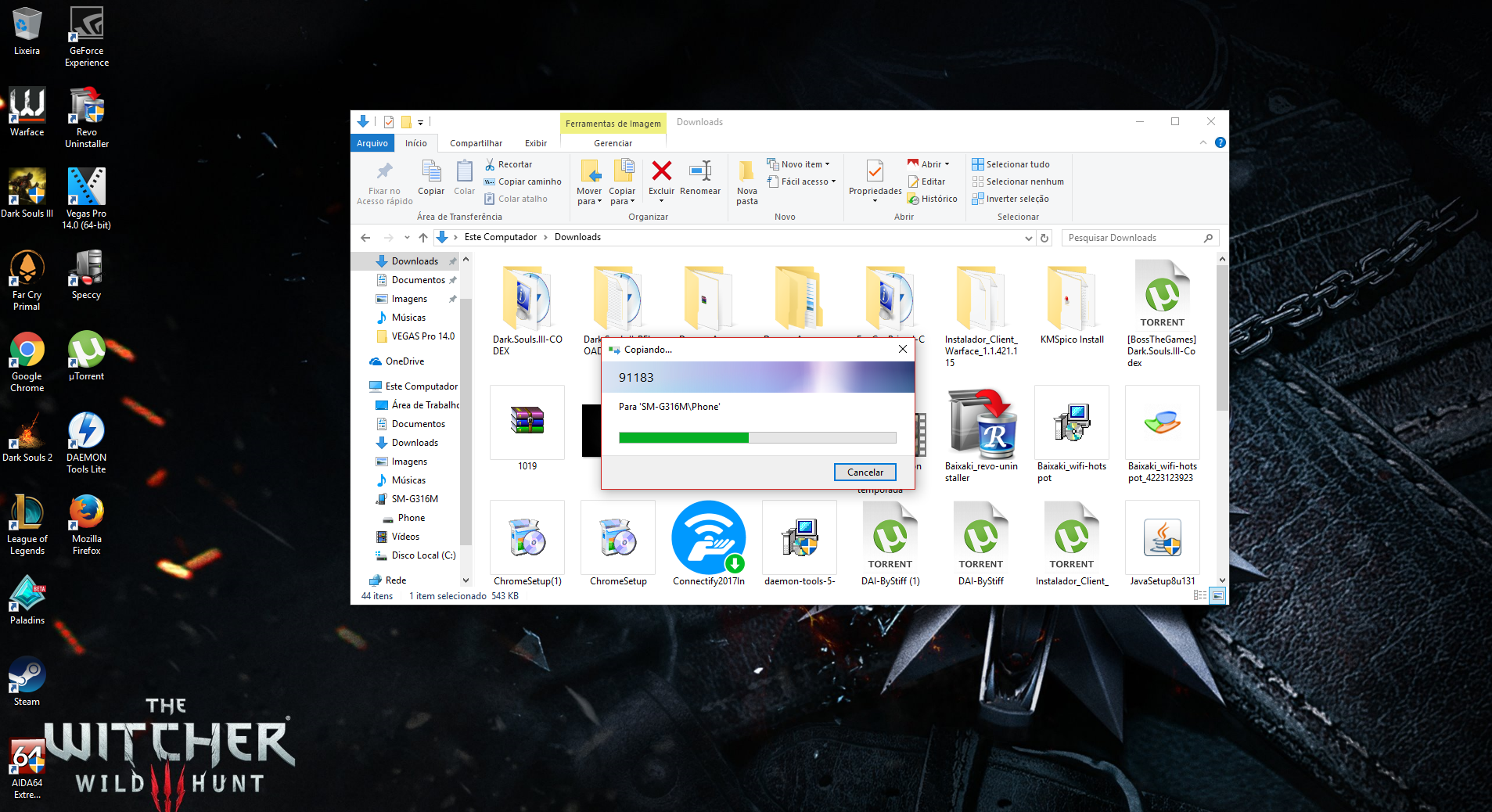Switch to the Compartilhar tab
This screenshot has height=812, width=1492.
click(x=476, y=143)
